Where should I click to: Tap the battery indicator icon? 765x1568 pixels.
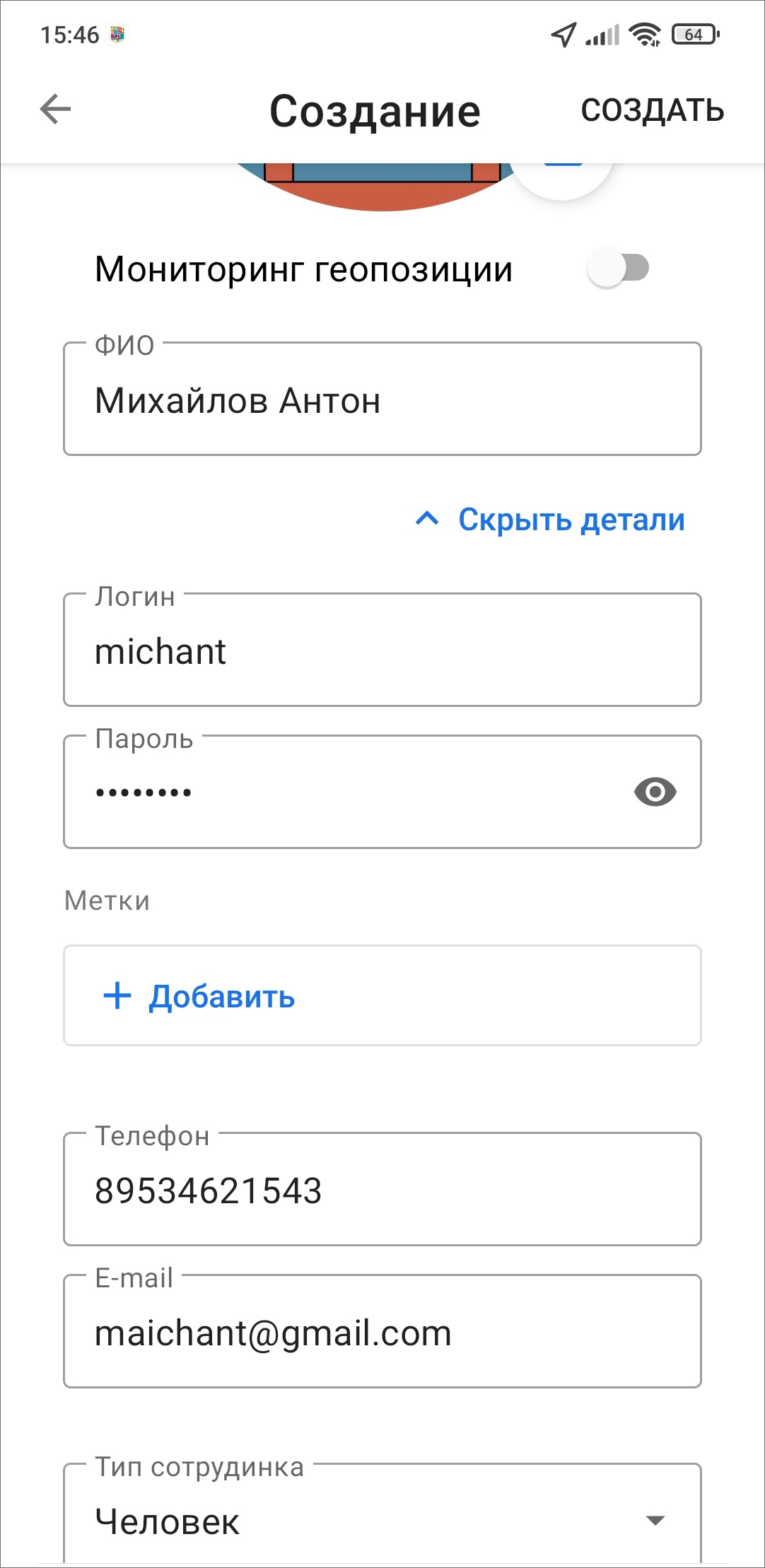click(x=696, y=35)
